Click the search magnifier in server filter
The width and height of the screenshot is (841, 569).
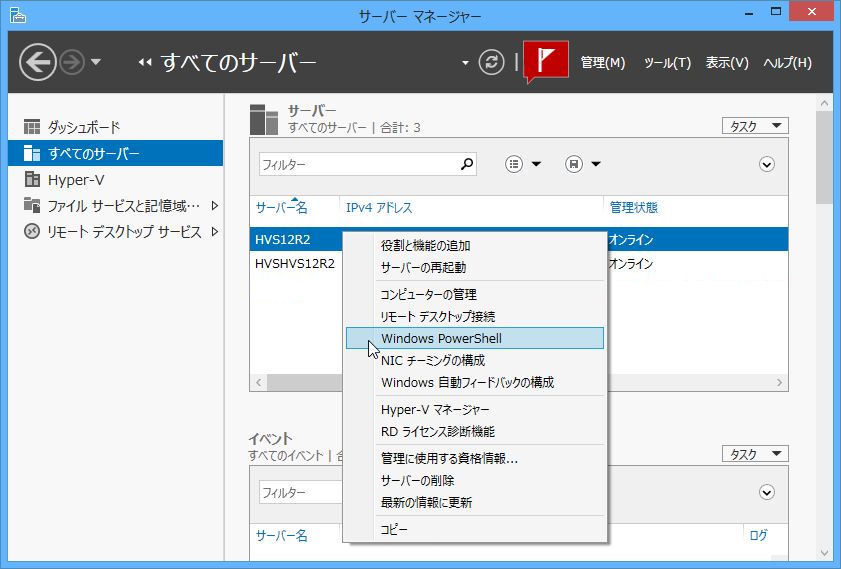pos(467,164)
